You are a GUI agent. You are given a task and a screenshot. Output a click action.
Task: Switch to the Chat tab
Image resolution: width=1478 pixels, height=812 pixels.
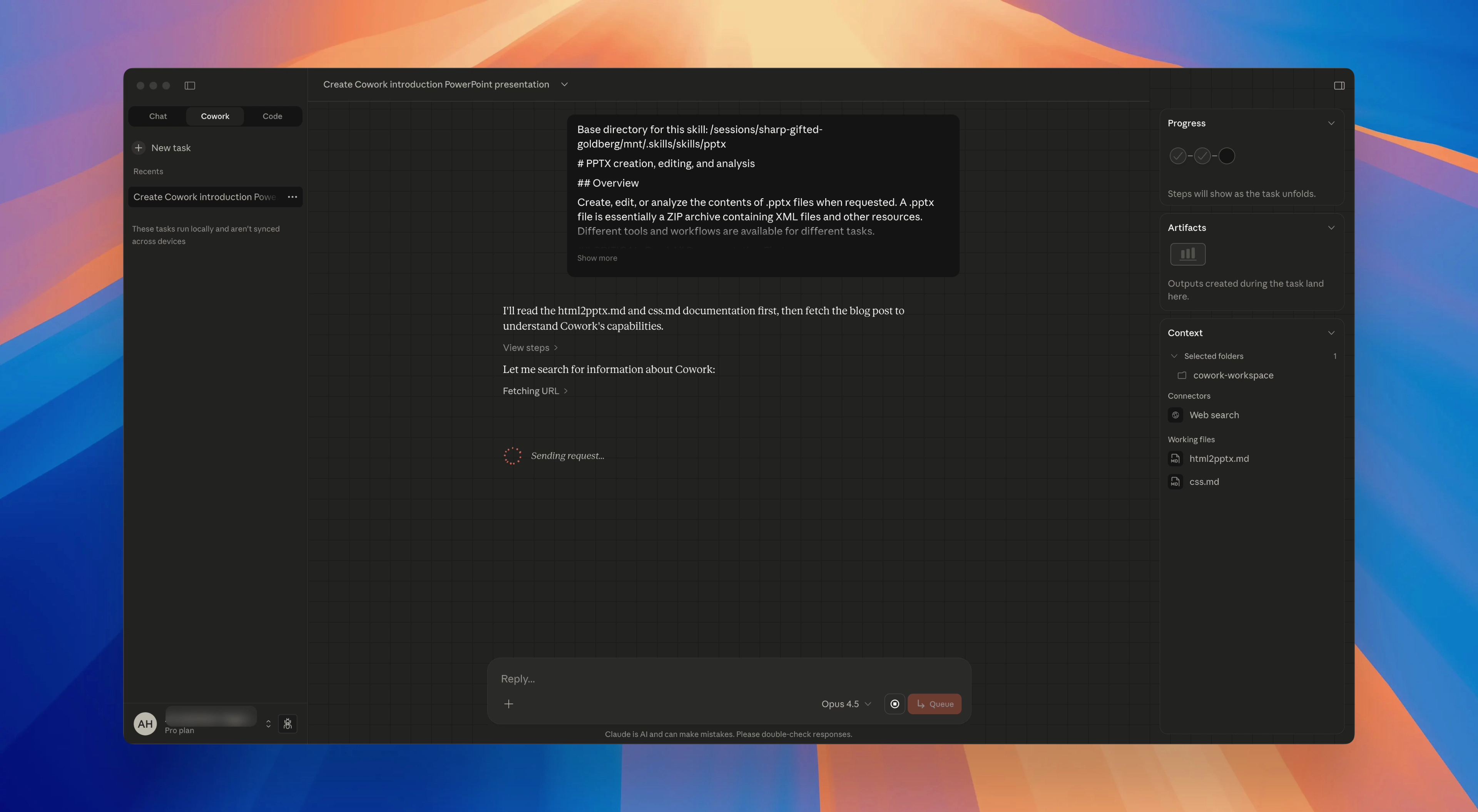pyautogui.click(x=158, y=116)
